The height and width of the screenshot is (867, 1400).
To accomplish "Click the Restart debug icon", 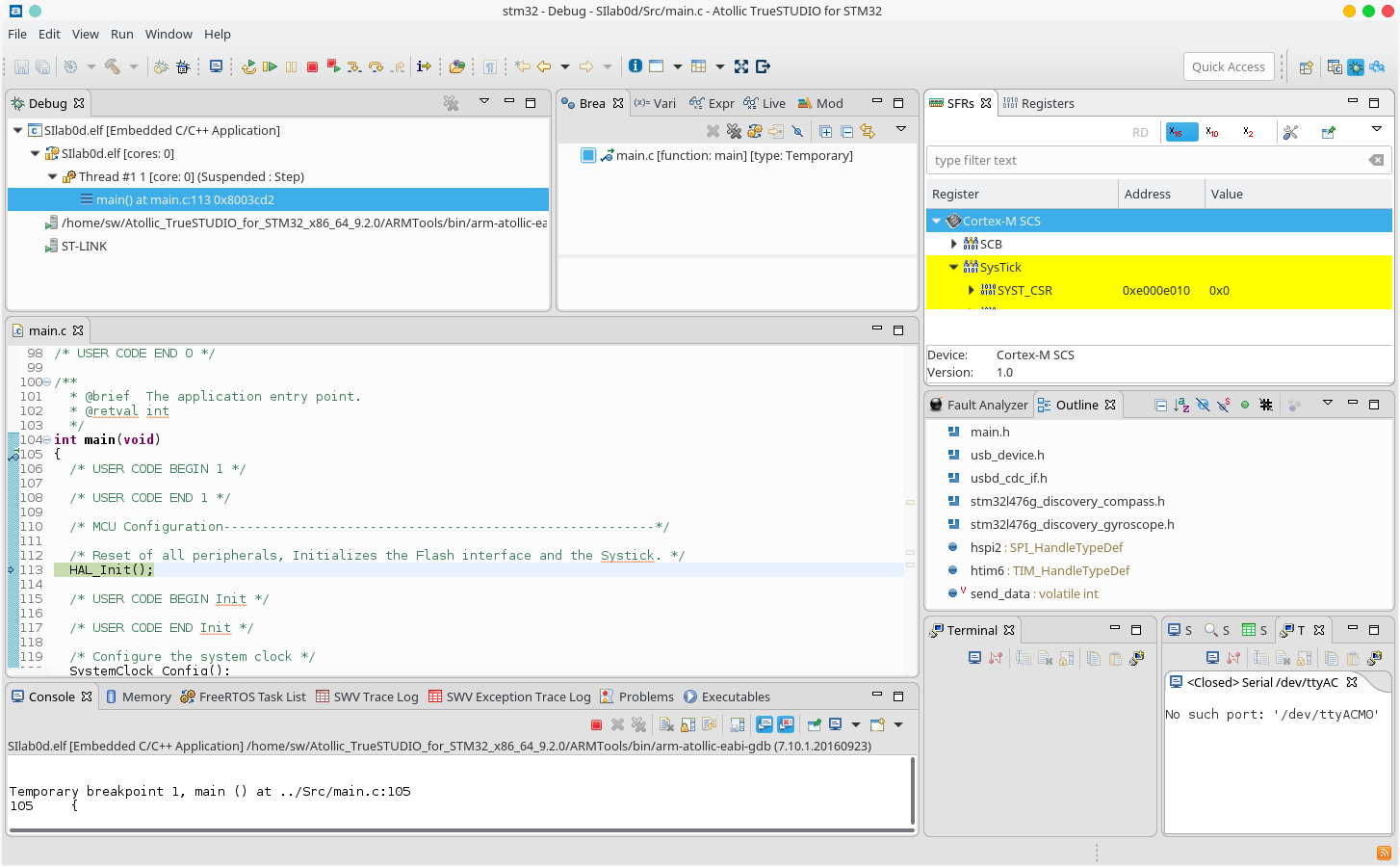I will pos(248,66).
